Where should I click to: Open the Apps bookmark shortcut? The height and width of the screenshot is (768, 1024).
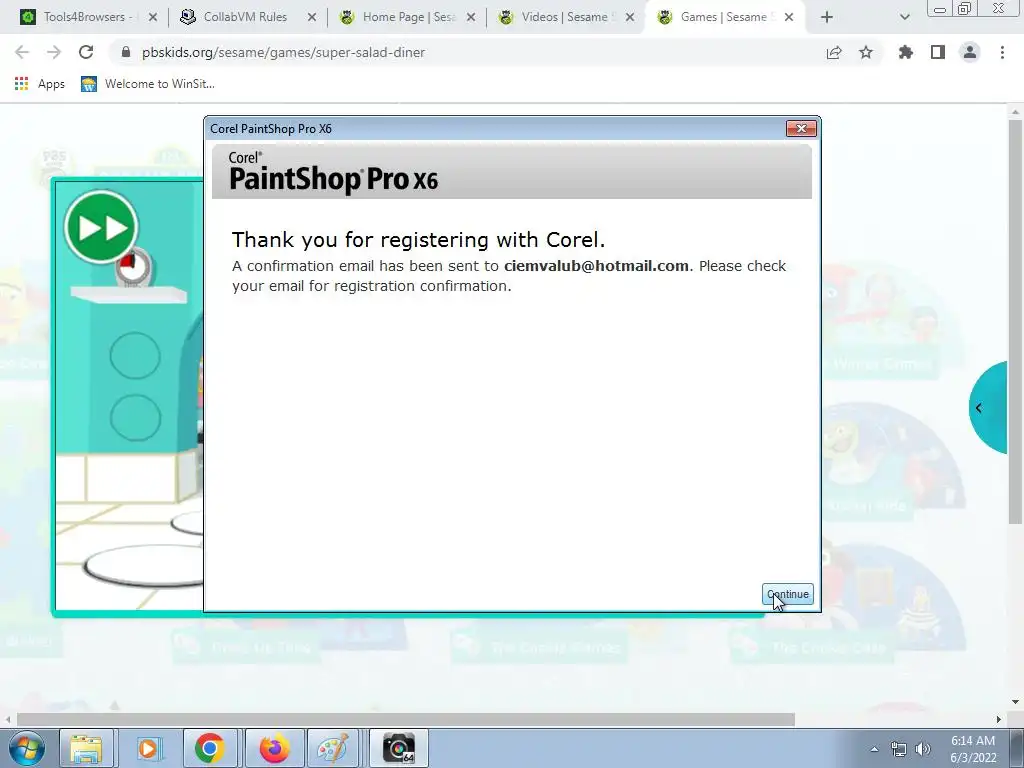[x=40, y=84]
